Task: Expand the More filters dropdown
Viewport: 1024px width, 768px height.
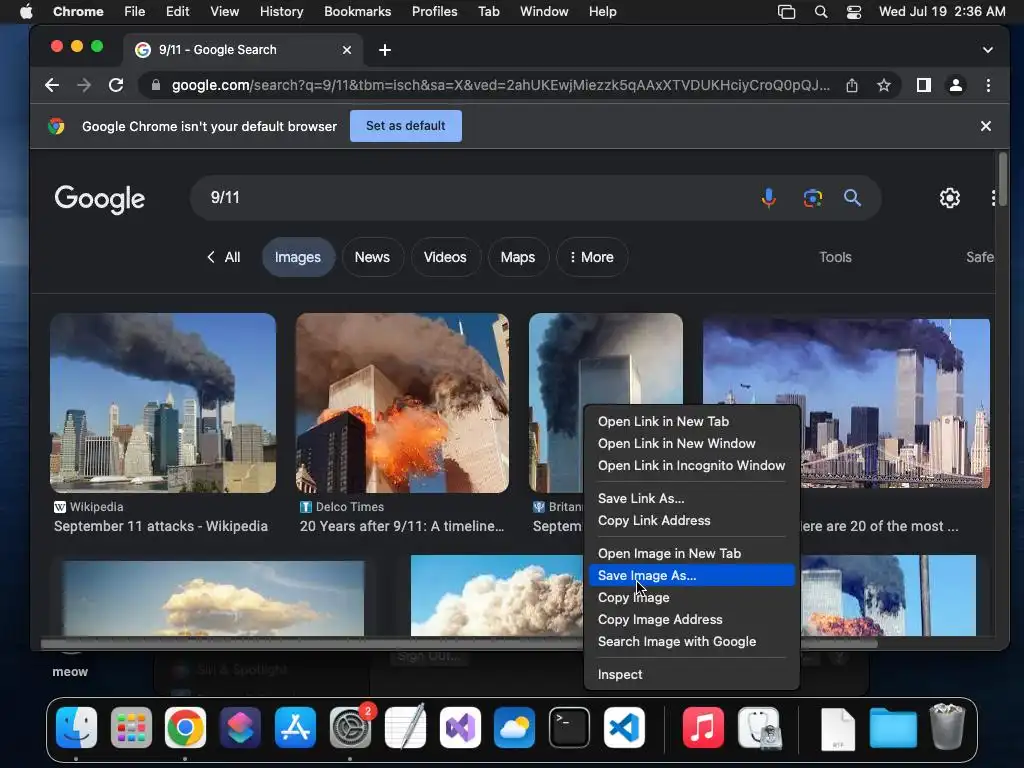Action: (x=592, y=257)
